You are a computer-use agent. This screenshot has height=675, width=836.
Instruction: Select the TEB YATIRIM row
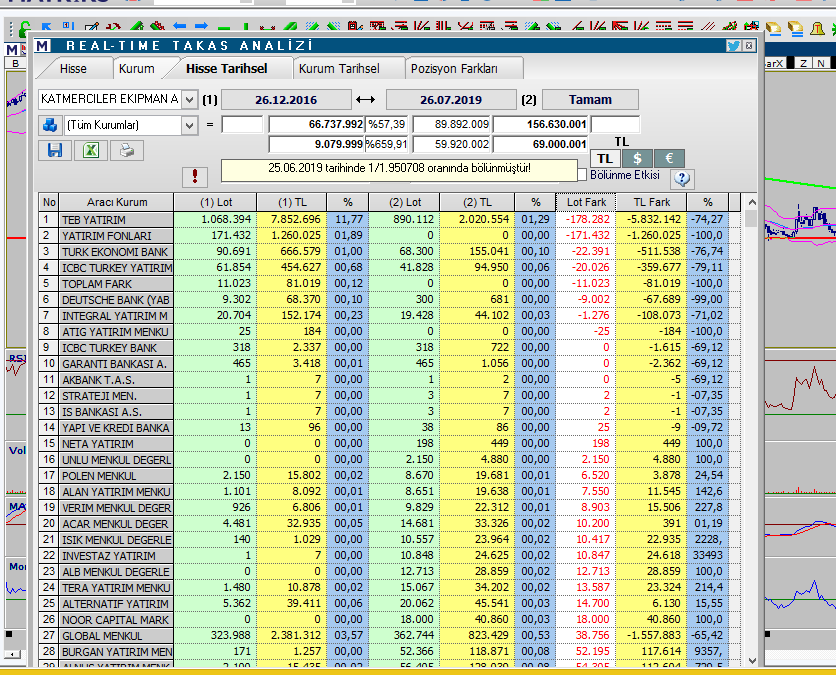389,220
